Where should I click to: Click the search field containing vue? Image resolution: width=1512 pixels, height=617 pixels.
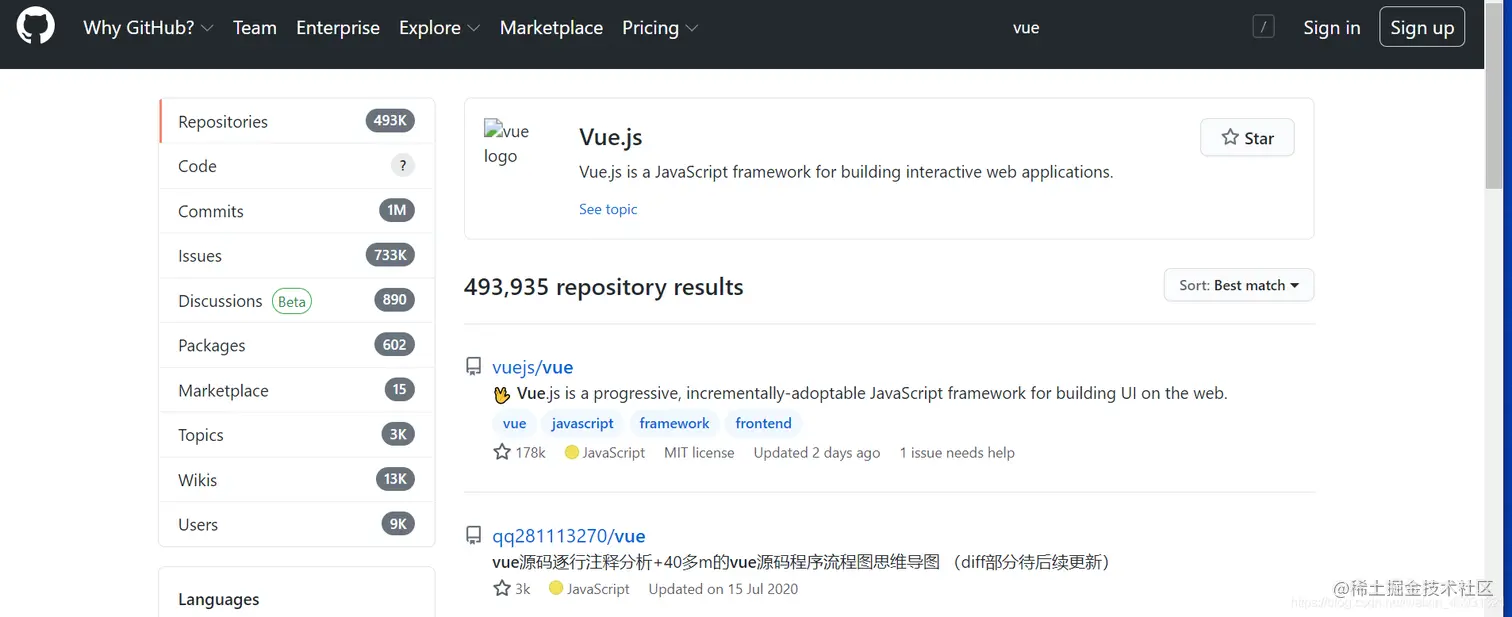pyautogui.click(x=1140, y=28)
